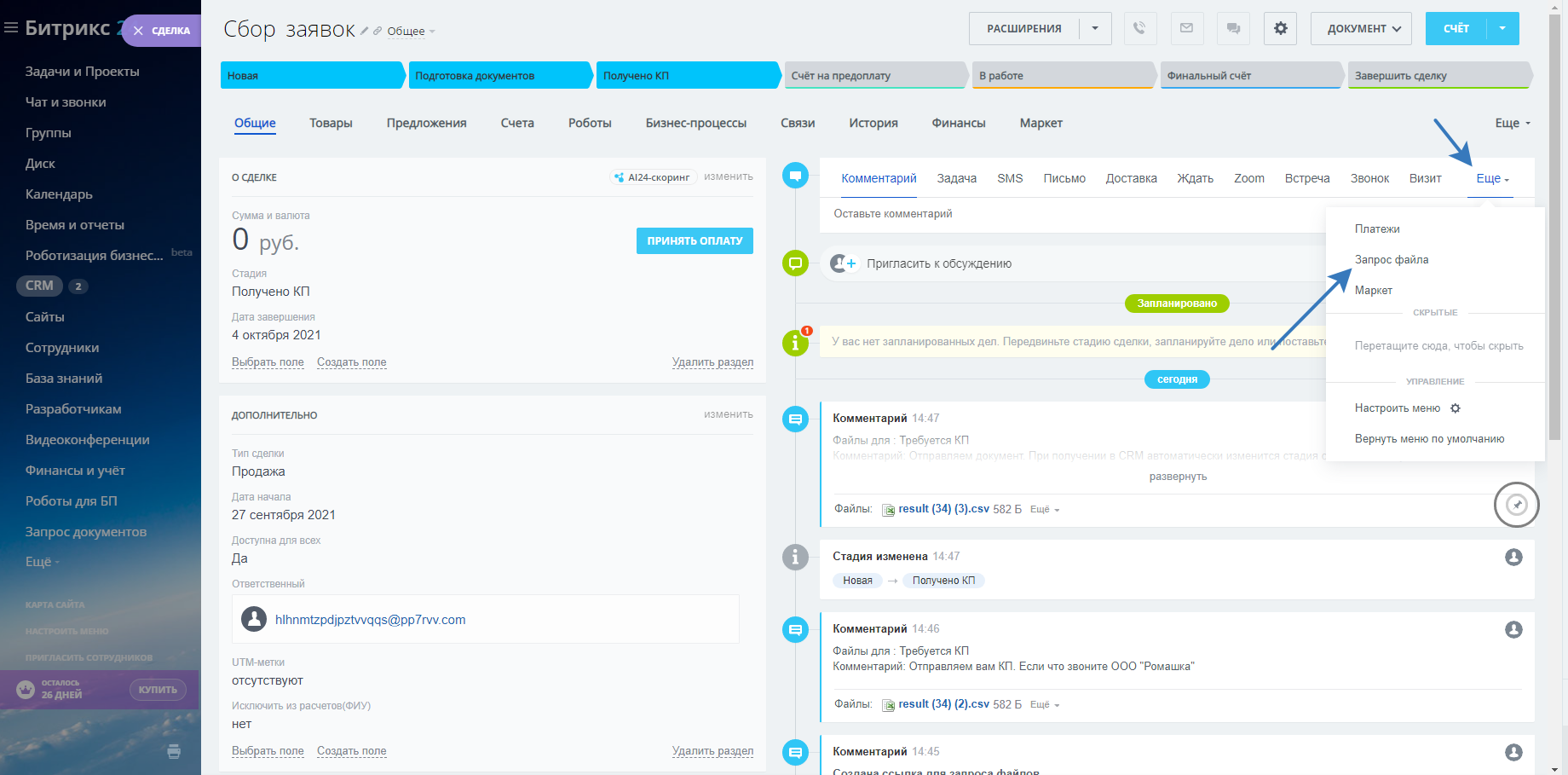Screen dimensions: 1568x775
Task: Switch to the Товары tab
Action: (x=331, y=124)
